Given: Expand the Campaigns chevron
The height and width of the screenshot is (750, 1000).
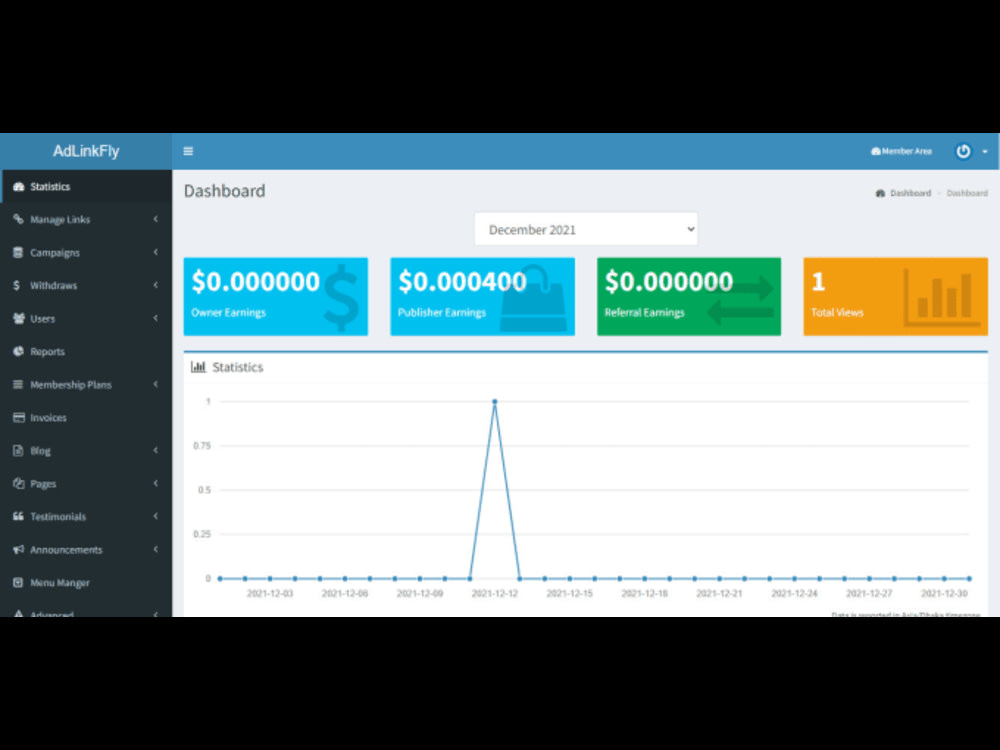Looking at the screenshot, I should pyautogui.click(x=156, y=253).
